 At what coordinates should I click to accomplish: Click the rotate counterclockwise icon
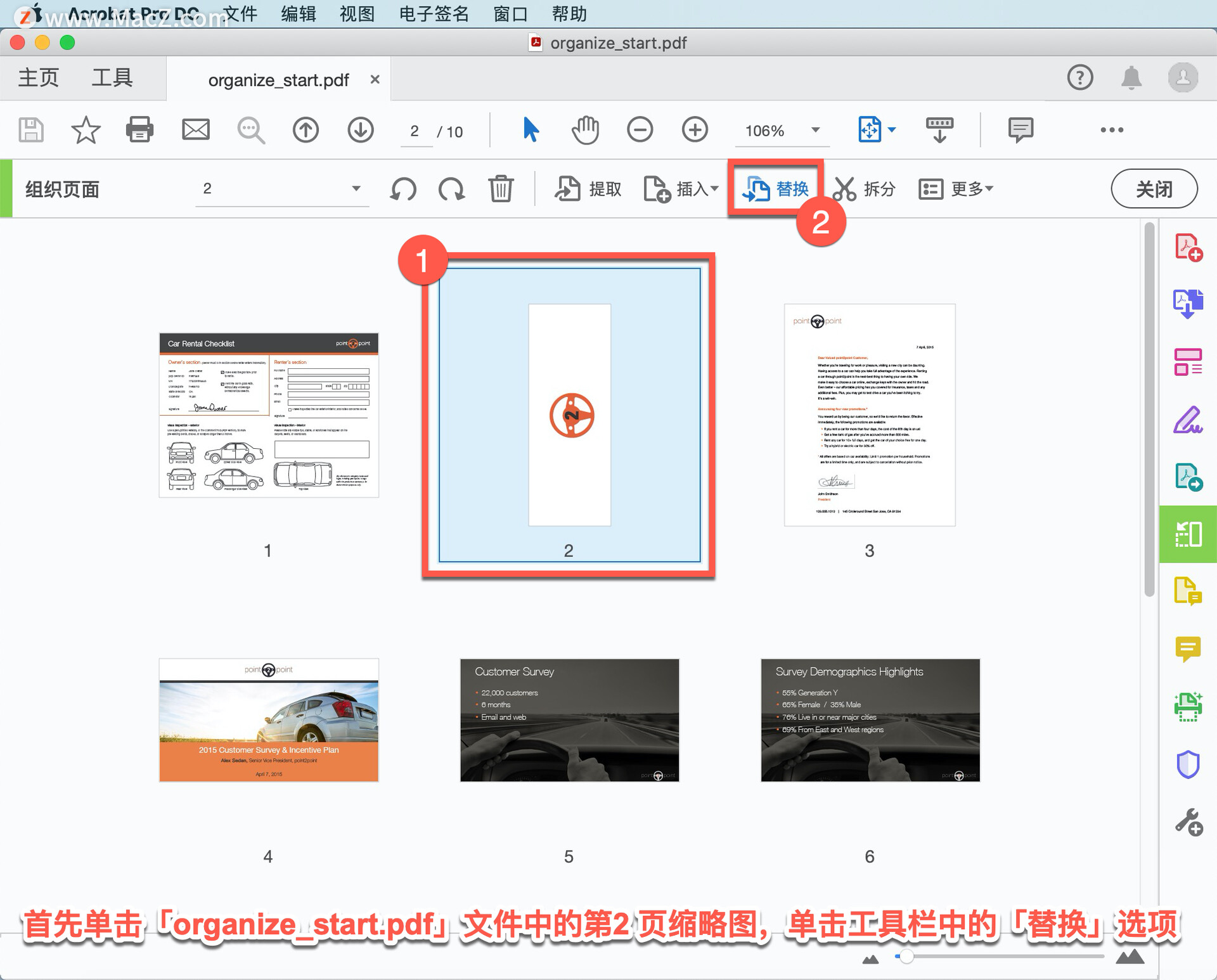pos(403,189)
